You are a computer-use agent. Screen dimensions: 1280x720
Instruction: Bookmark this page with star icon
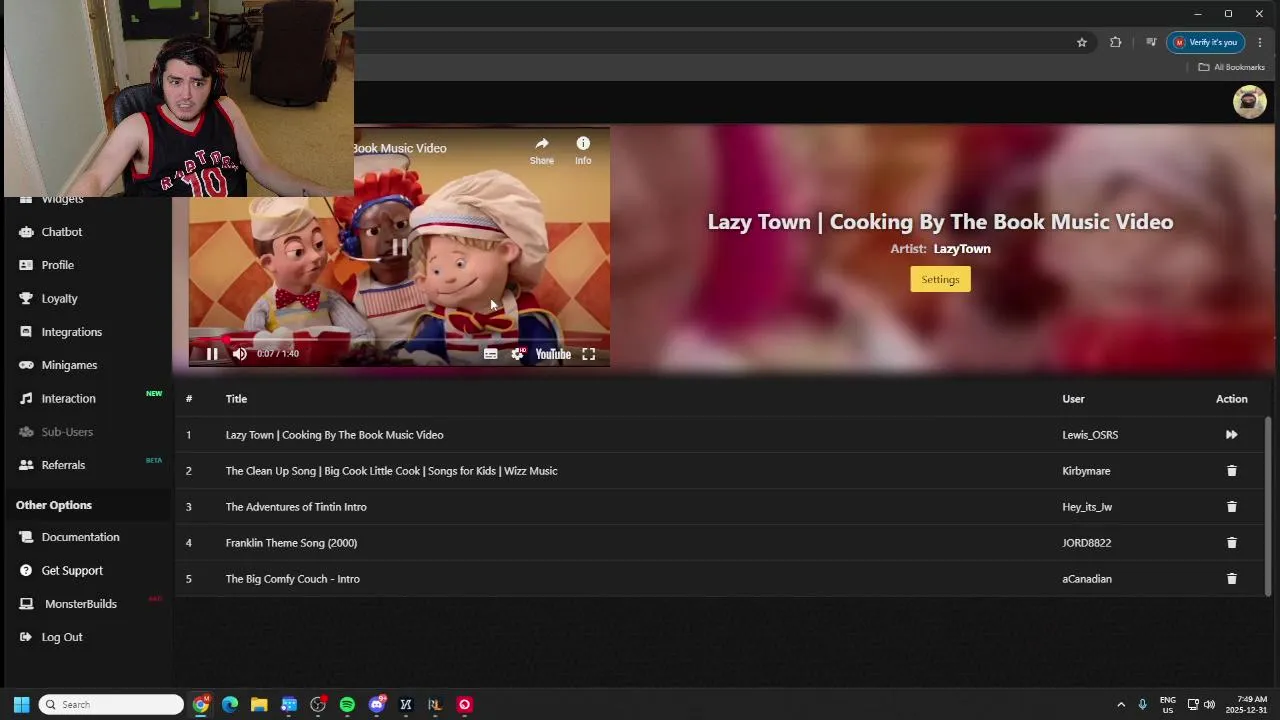(1081, 42)
